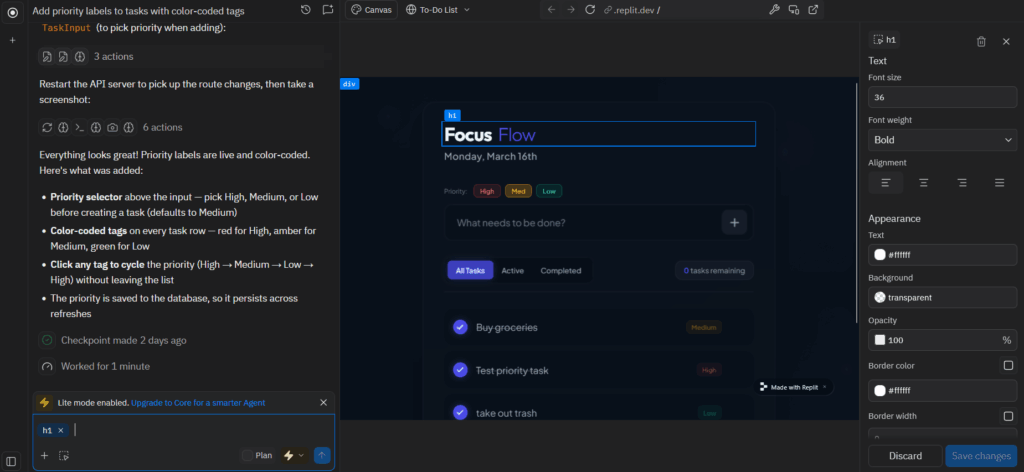Select the Focus Flow h1 heading
Viewport: 1024px width, 472px height.
tap(598, 134)
